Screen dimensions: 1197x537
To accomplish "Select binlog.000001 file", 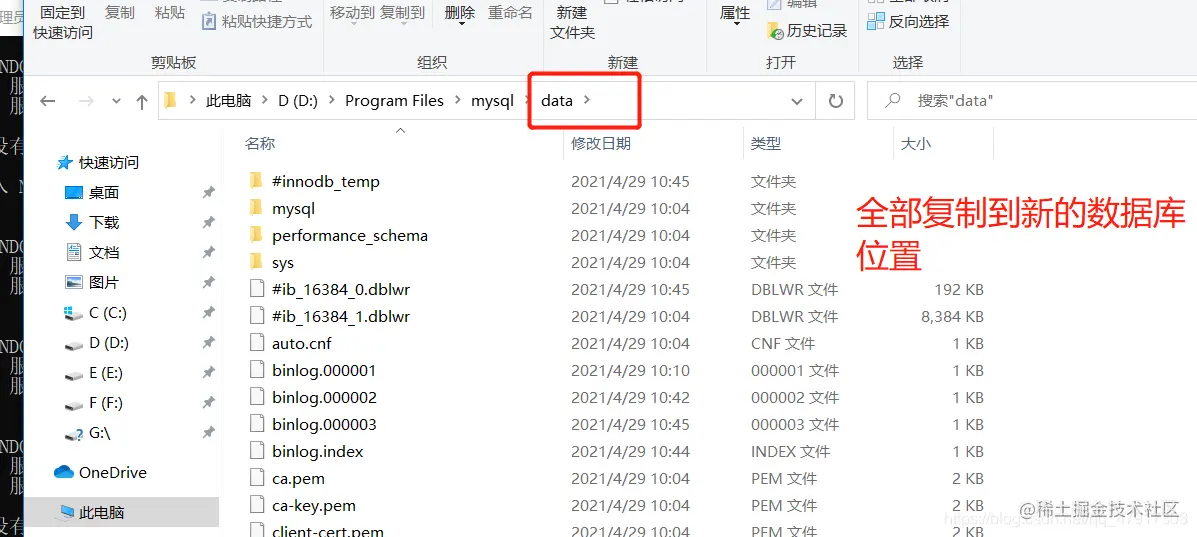I will pos(313,370).
